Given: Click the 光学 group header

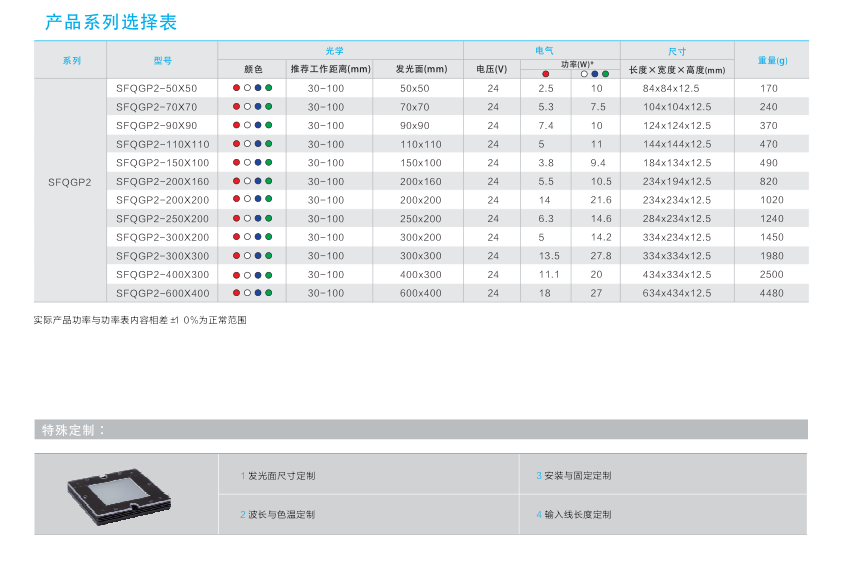Looking at the screenshot, I should [x=335, y=51].
